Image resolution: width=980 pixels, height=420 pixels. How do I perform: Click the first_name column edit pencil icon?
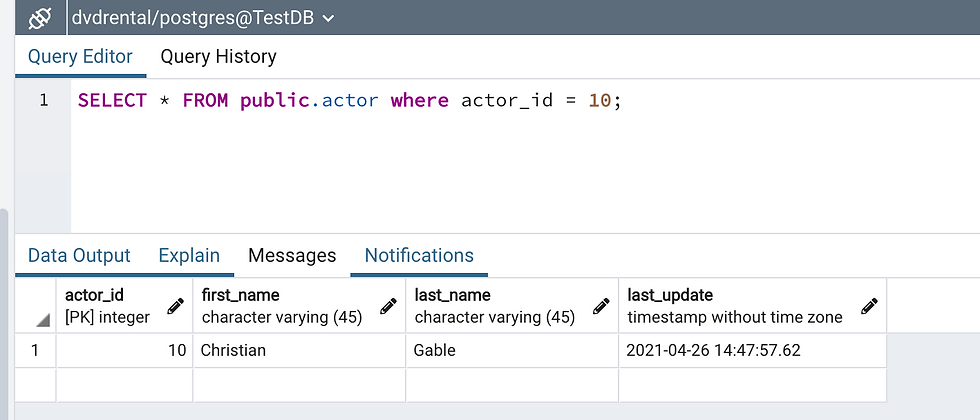point(389,306)
